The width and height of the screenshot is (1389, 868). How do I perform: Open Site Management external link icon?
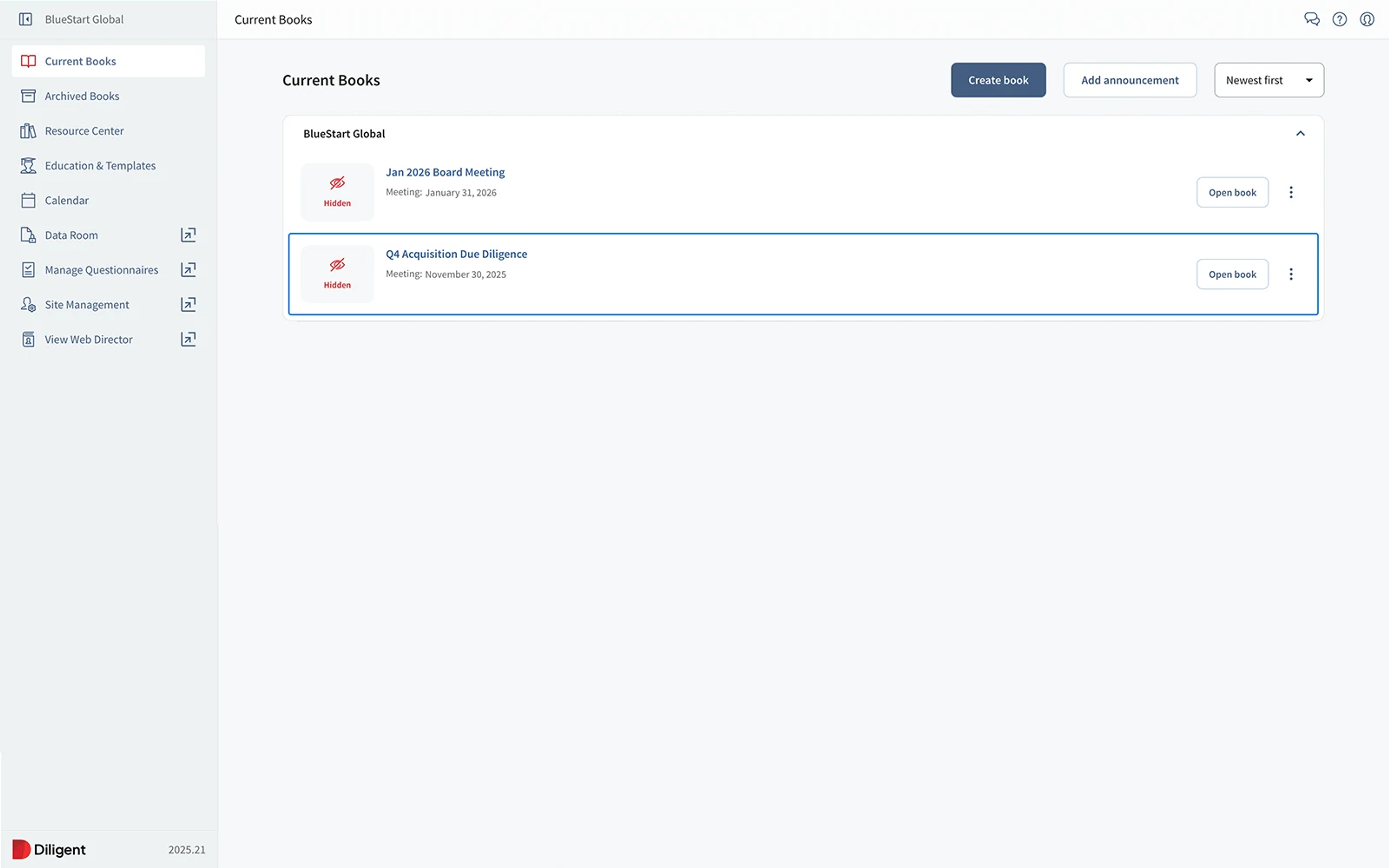click(x=188, y=304)
